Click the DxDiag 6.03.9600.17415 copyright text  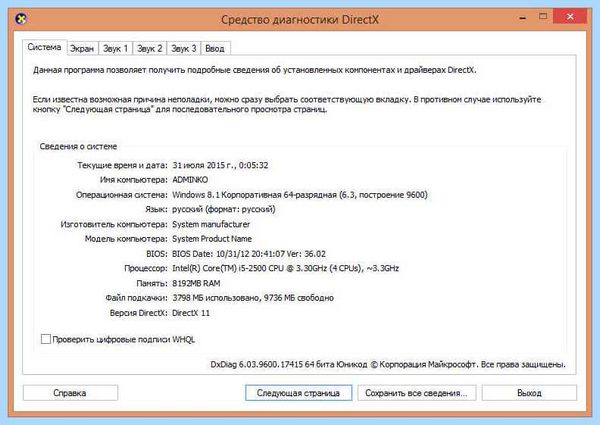(x=388, y=364)
